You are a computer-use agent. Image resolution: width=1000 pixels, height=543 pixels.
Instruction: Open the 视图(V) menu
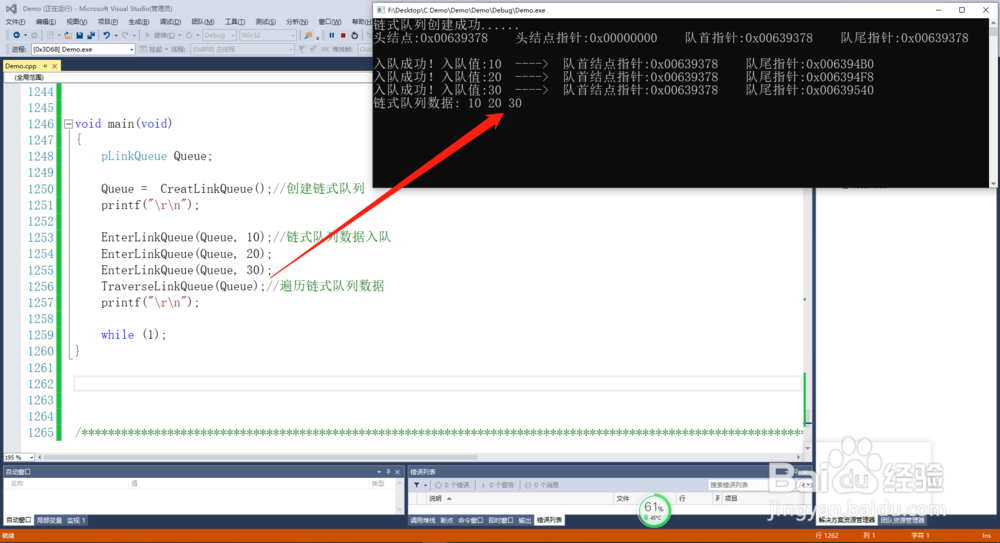(77, 22)
